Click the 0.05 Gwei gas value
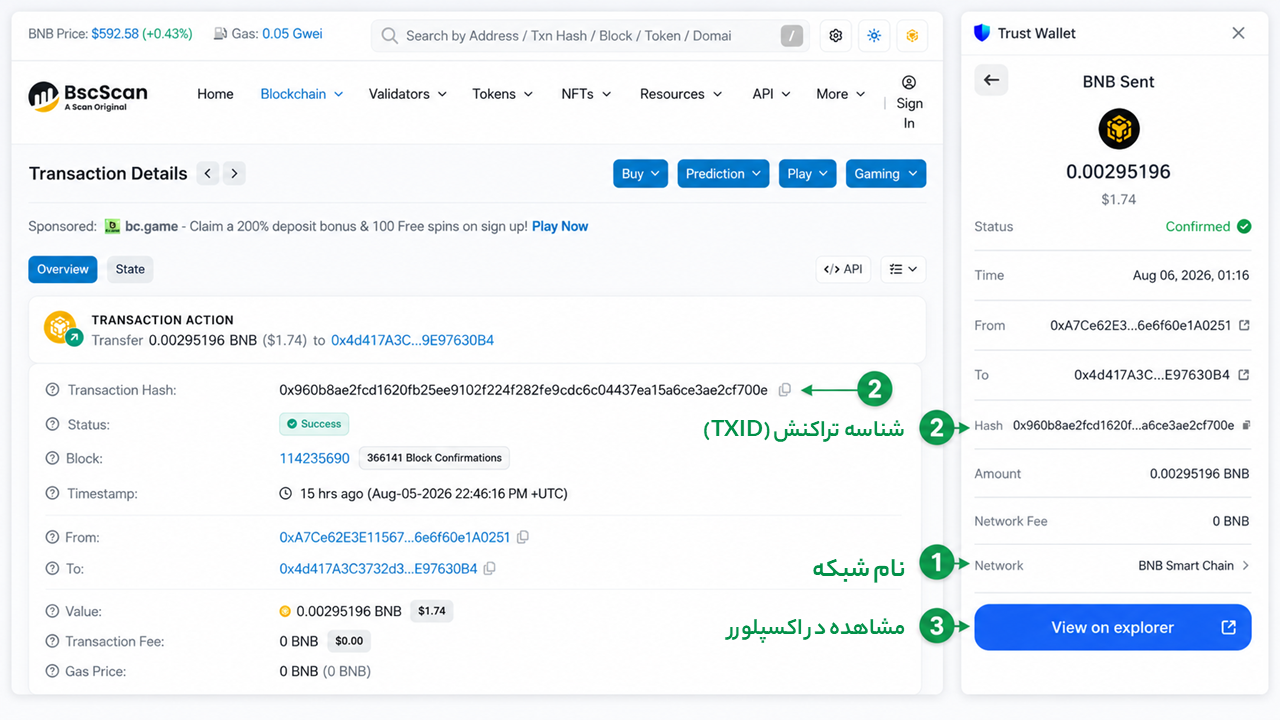This screenshot has height=720, width=1280. 292,34
